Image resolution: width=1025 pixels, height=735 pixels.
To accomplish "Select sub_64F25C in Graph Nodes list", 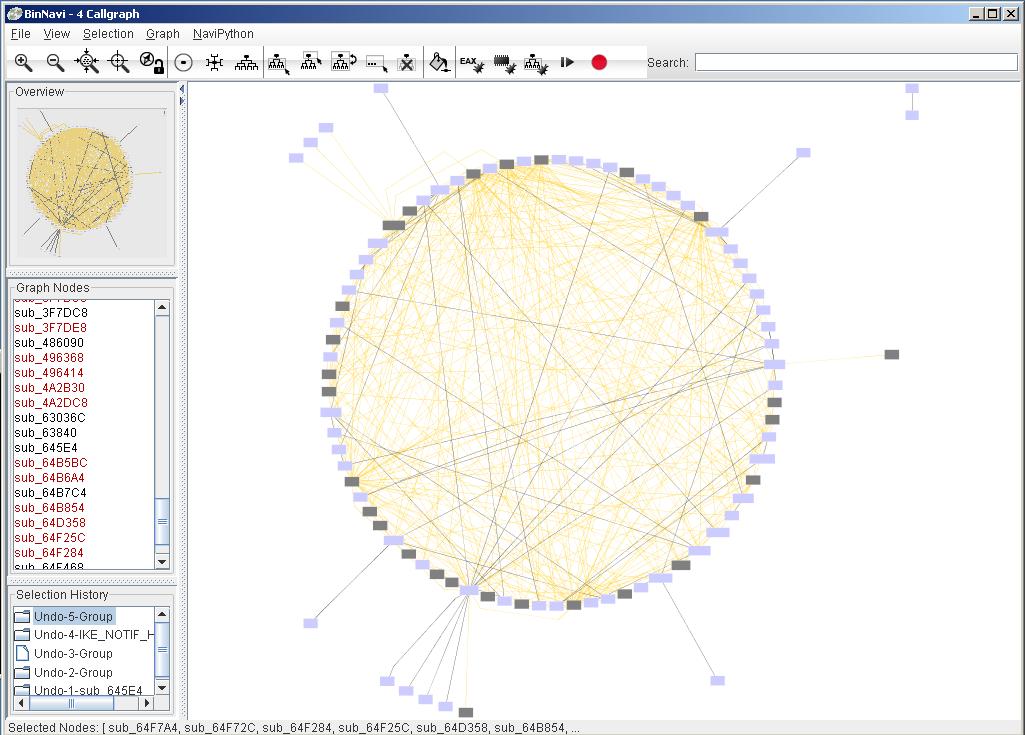I will coord(50,538).
